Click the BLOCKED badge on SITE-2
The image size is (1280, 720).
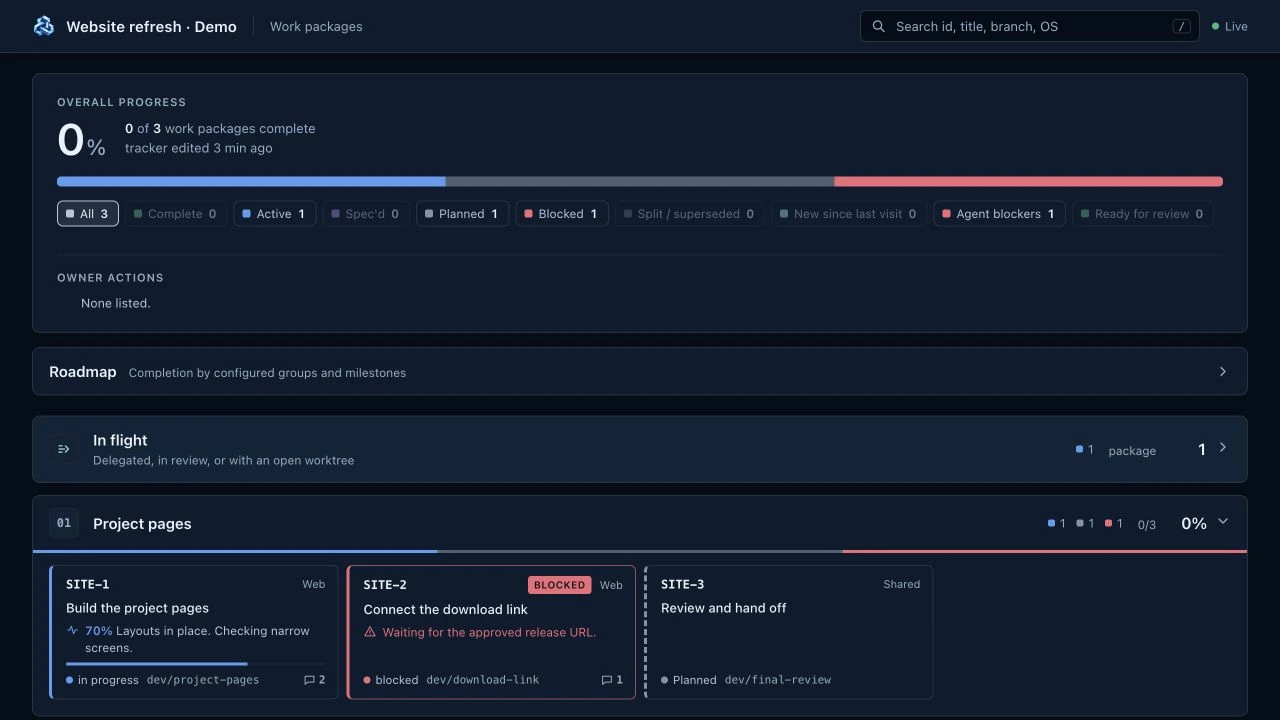click(x=560, y=585)
